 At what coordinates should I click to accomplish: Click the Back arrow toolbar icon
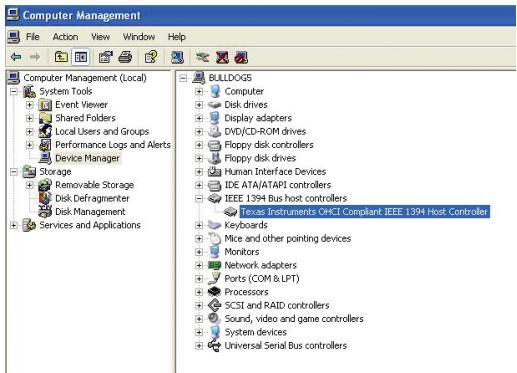pyautogui.click(x=16, y=57)
